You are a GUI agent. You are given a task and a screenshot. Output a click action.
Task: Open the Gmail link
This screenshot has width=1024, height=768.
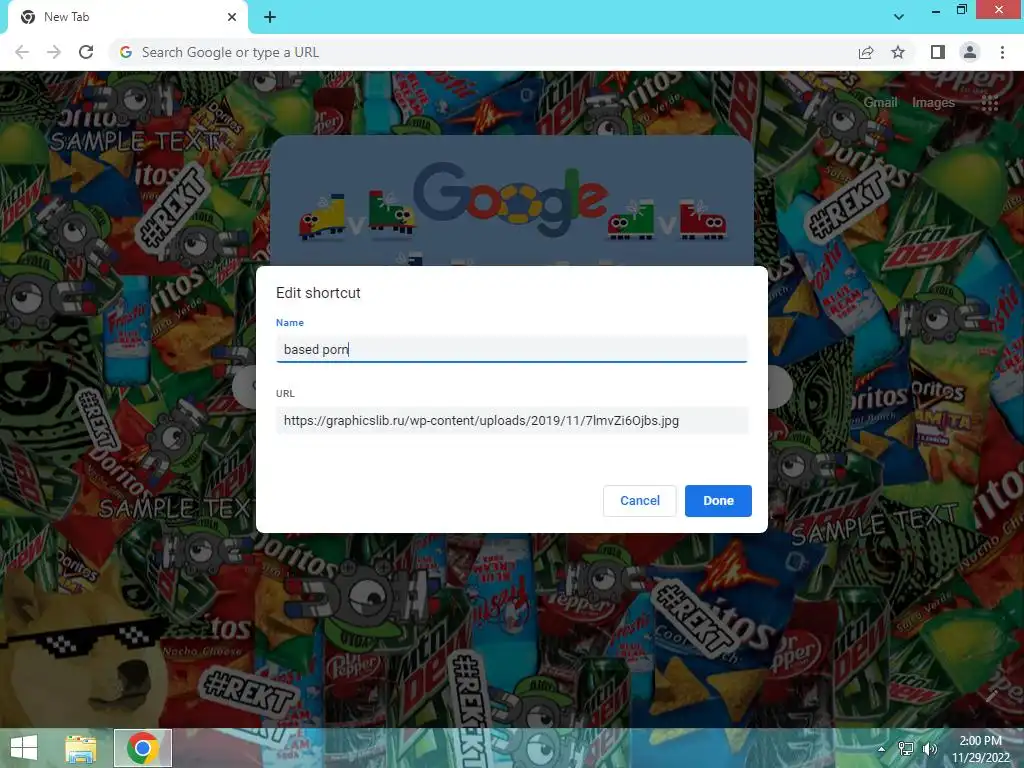coord(880,103)
